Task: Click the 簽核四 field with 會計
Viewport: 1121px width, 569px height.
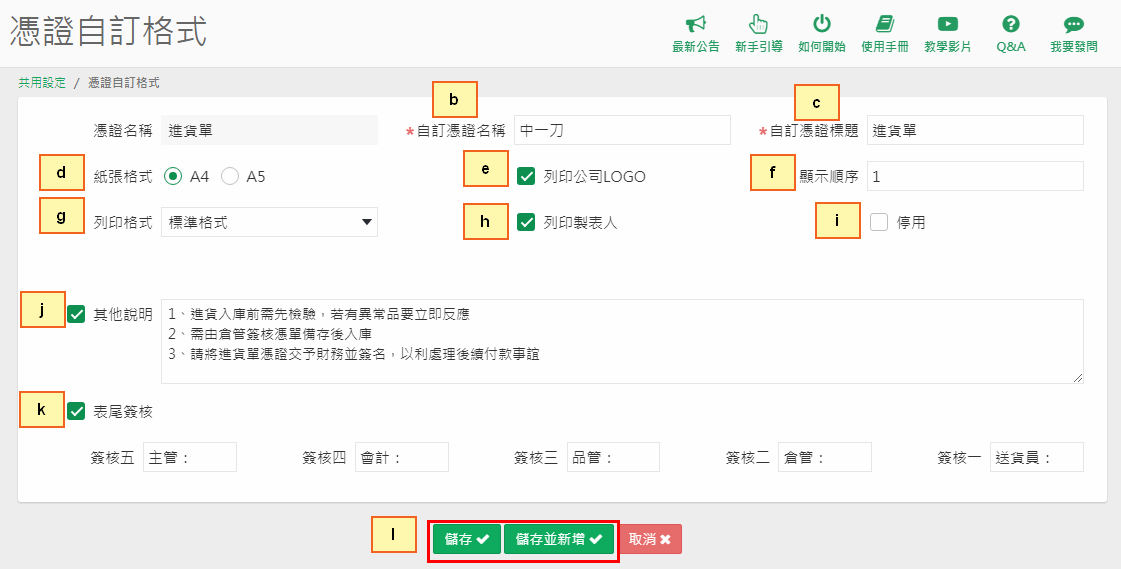Action: pos(402,457)
